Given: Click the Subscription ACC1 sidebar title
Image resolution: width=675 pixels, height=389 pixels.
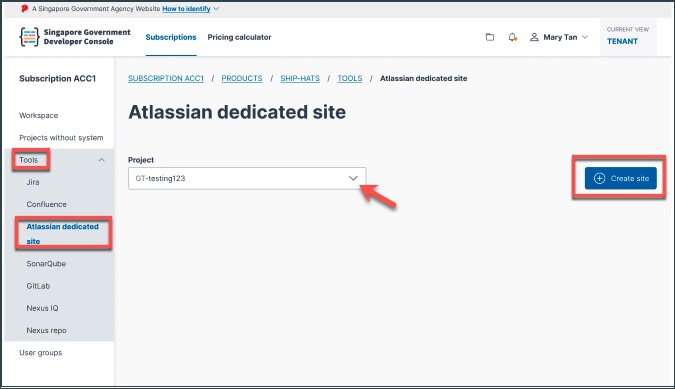Looking at the screenshot, I should [x=57, y=79].
